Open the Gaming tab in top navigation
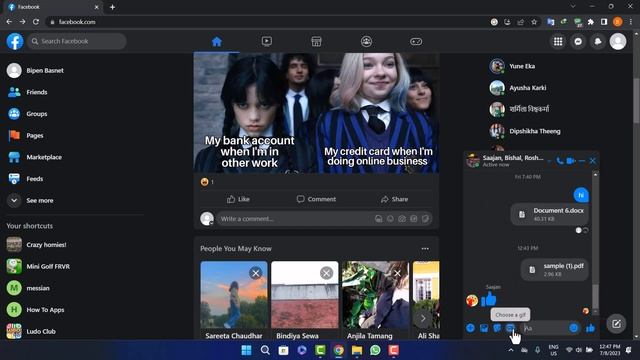The width and height of the screenshot is (640, 360). (416, 41)
